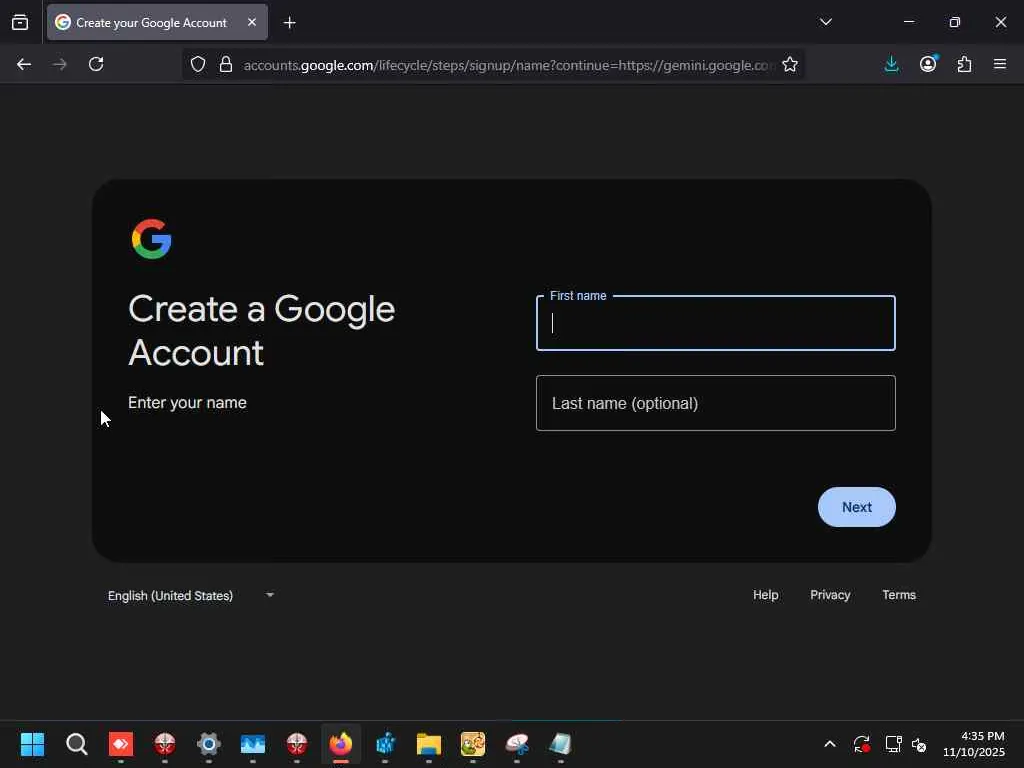Click the Next button
Screen dimensions: 1024x768
point(856,507)
